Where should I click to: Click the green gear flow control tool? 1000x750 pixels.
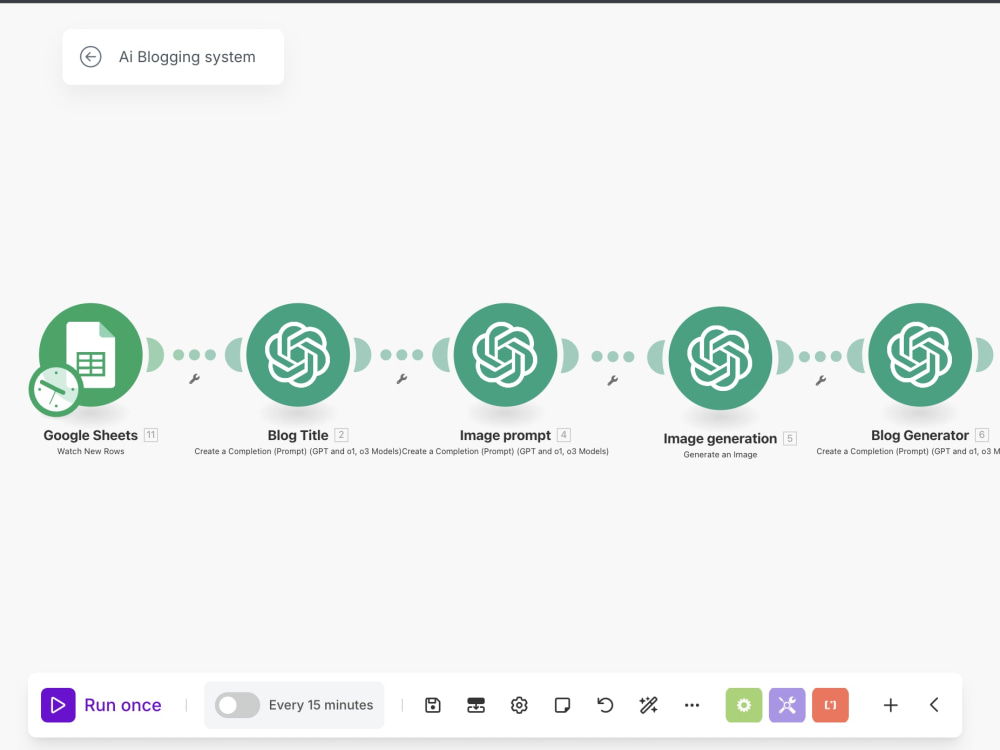[x=744, y=705]
